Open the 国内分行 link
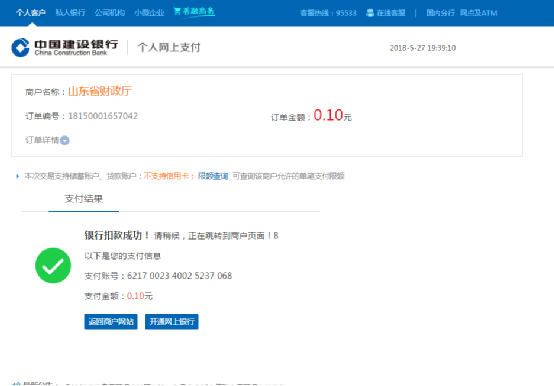Image resolution: width=554 pixels, height=386 pixels. (x=440, y=13)
